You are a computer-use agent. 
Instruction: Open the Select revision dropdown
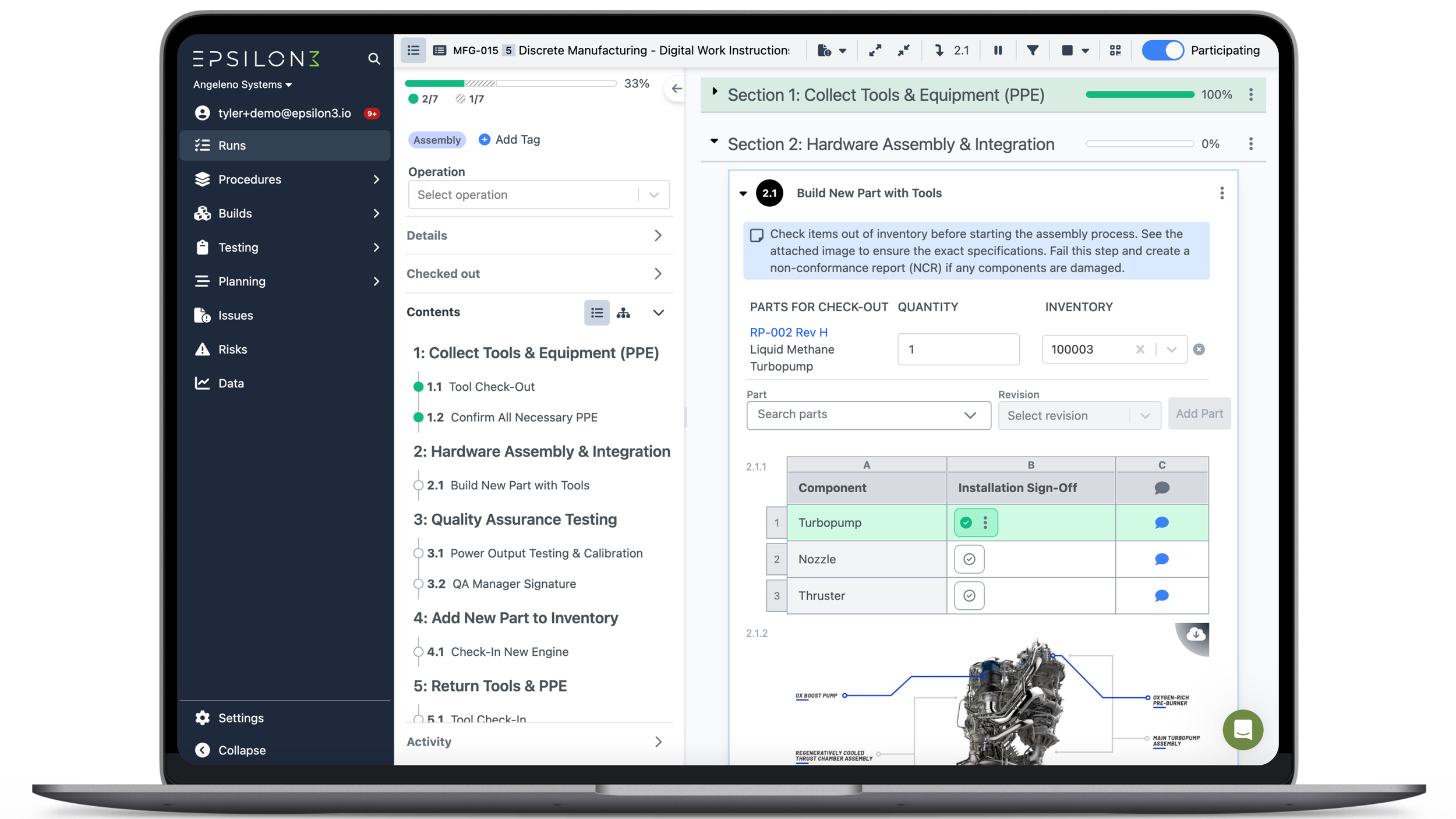click(x=1079, y=415)
